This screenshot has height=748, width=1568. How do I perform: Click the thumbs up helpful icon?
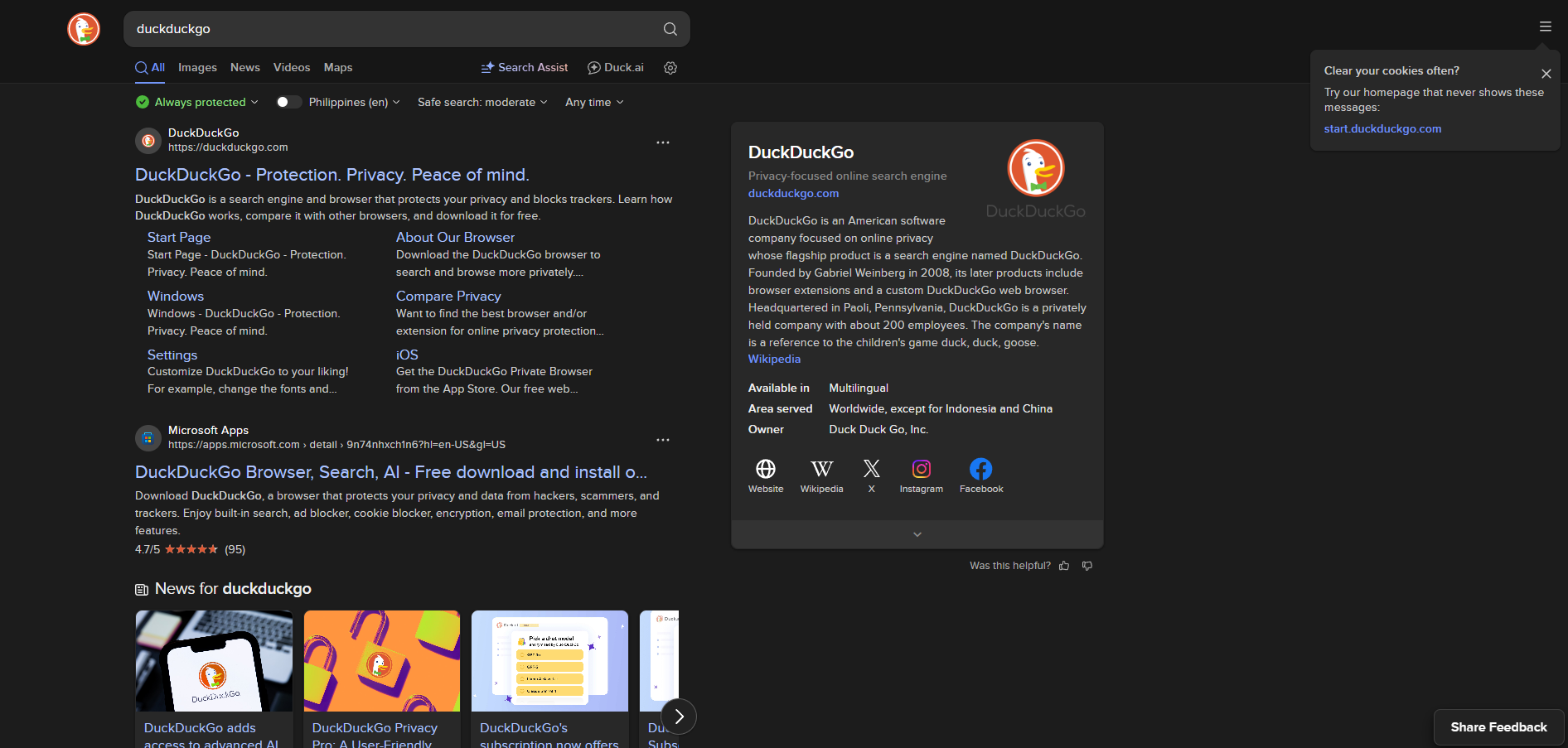click(x=1064, y=566)
